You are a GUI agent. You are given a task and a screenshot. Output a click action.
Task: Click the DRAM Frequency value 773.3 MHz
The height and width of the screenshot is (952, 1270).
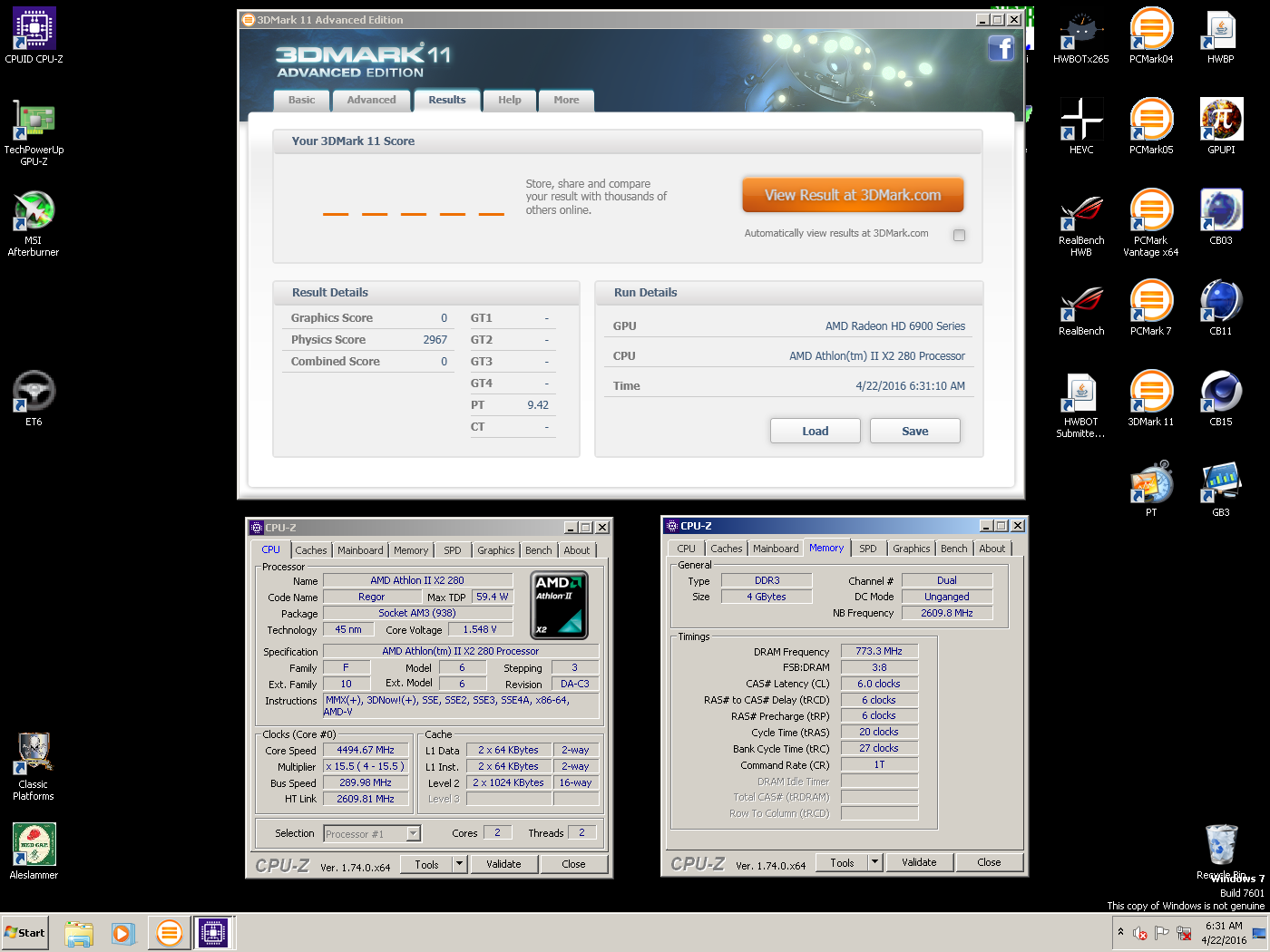[x=879, y=651]
